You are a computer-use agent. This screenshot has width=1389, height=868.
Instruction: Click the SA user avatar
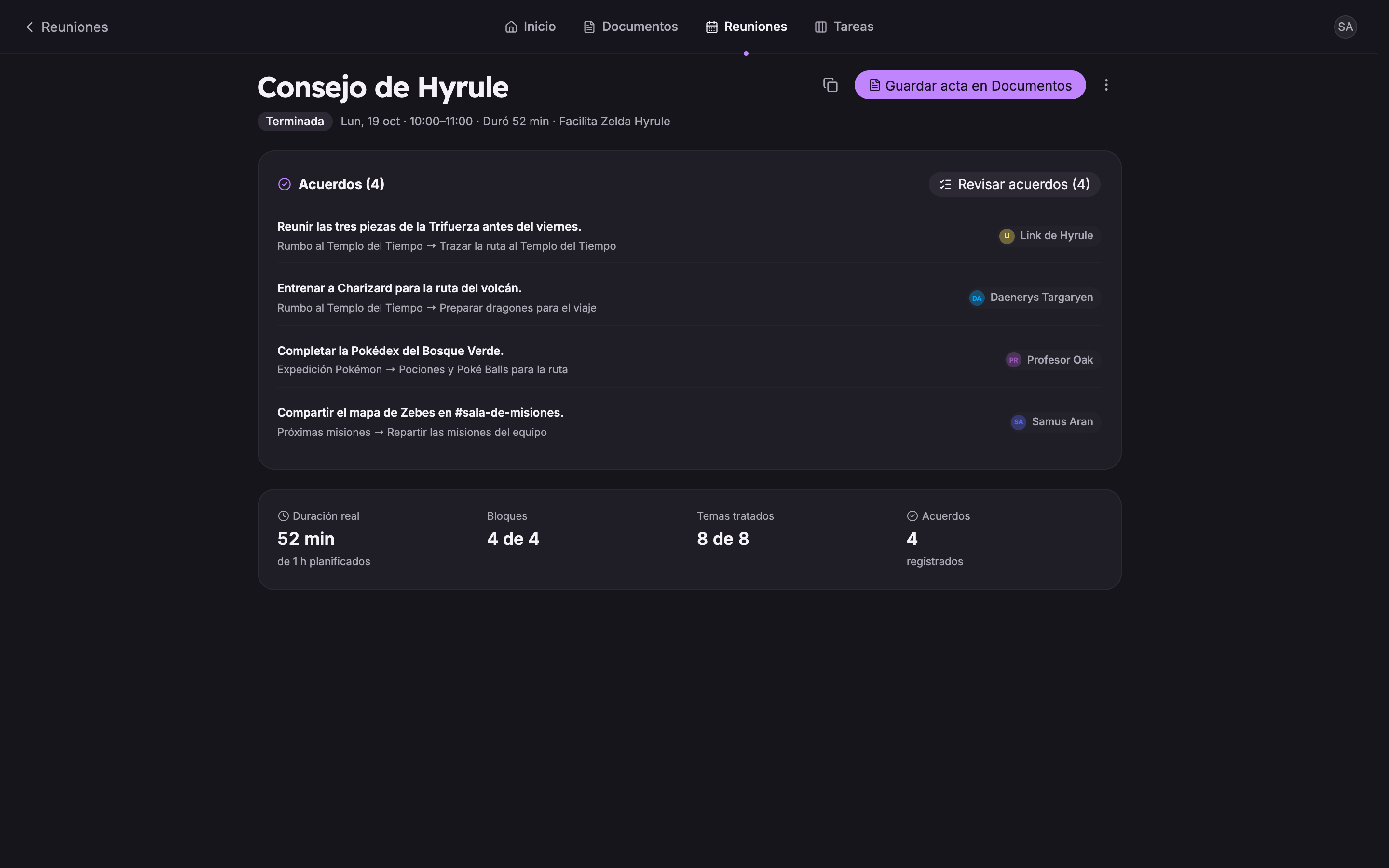(x=1345, y=27)
